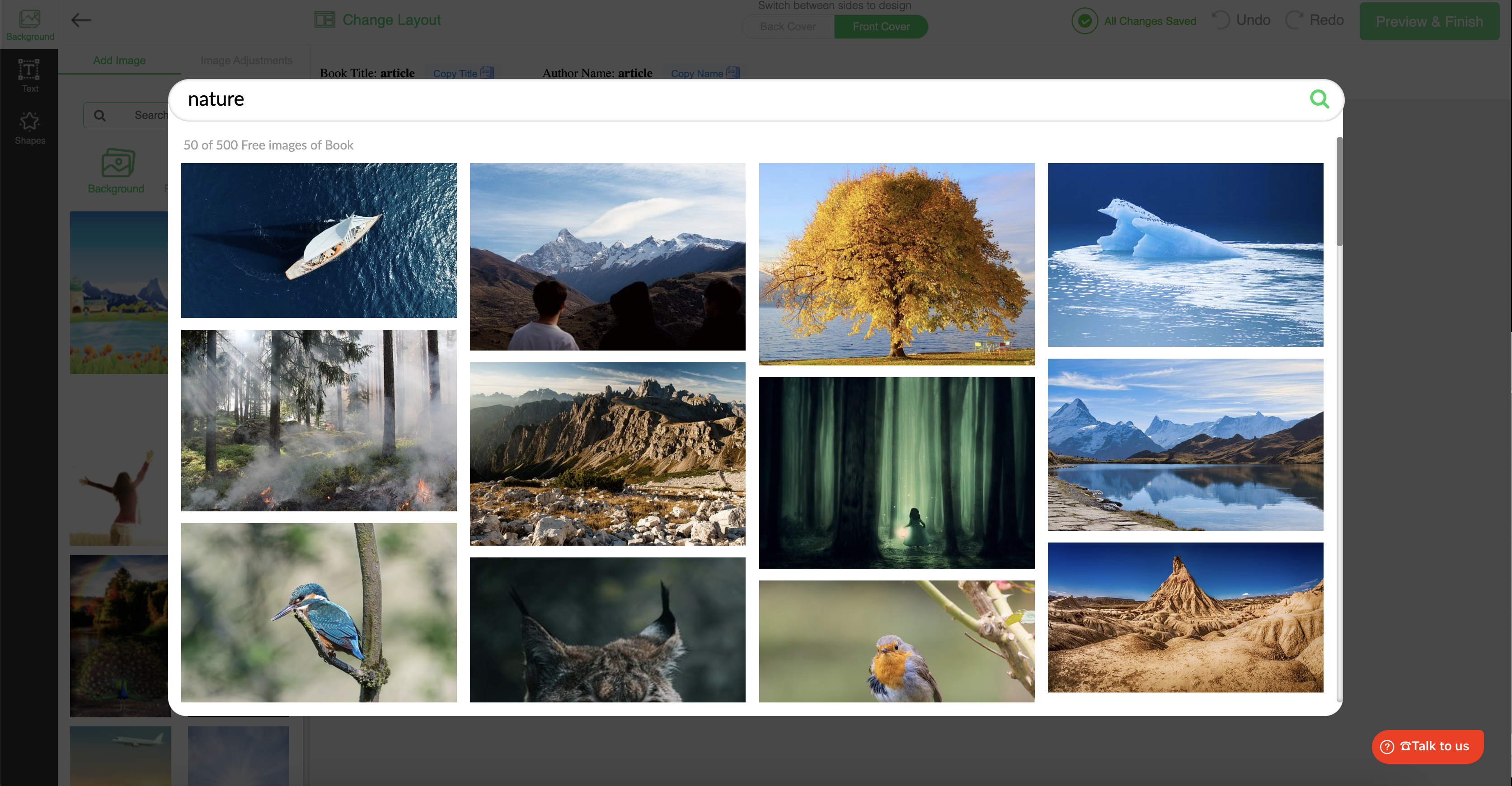Open the Image Adjustments tab

coord(246,61)
